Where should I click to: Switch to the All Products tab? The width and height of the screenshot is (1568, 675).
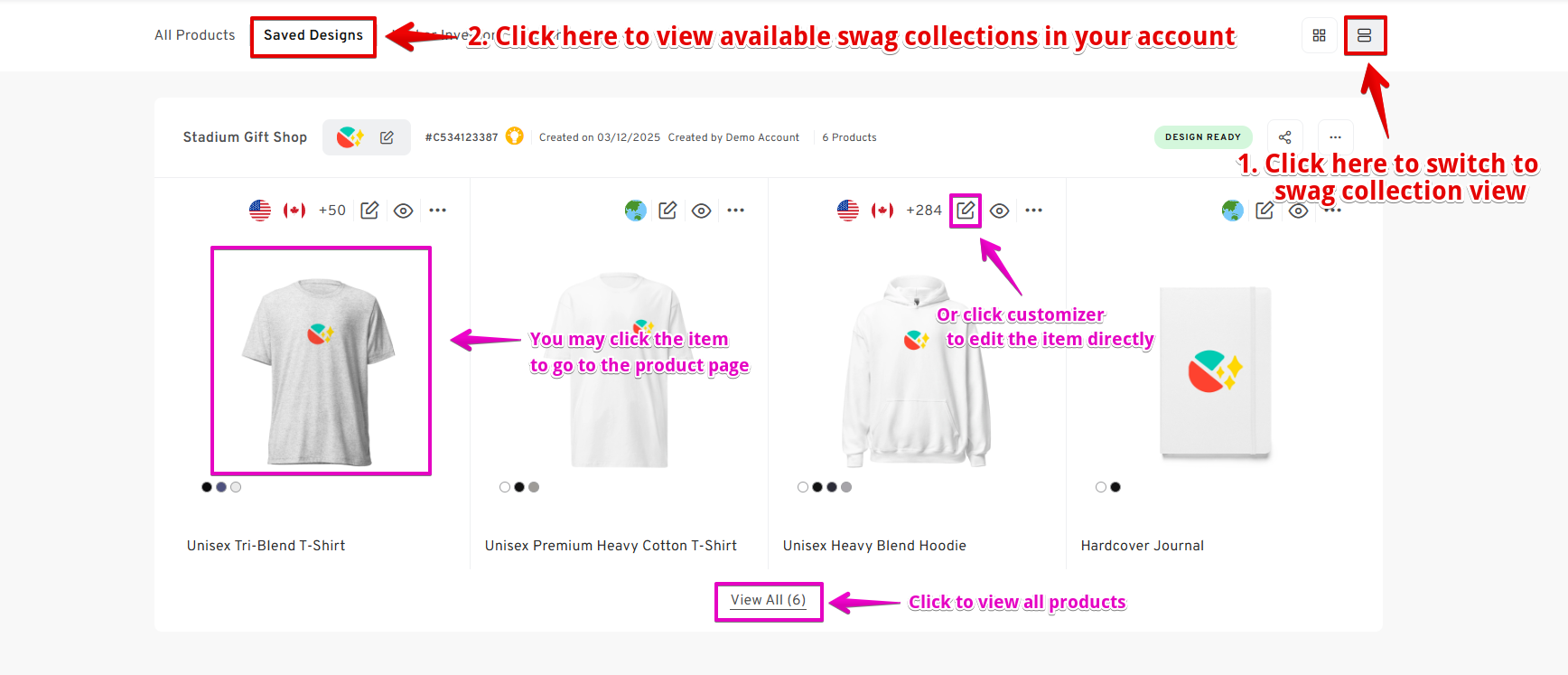[x=194, y=35]
